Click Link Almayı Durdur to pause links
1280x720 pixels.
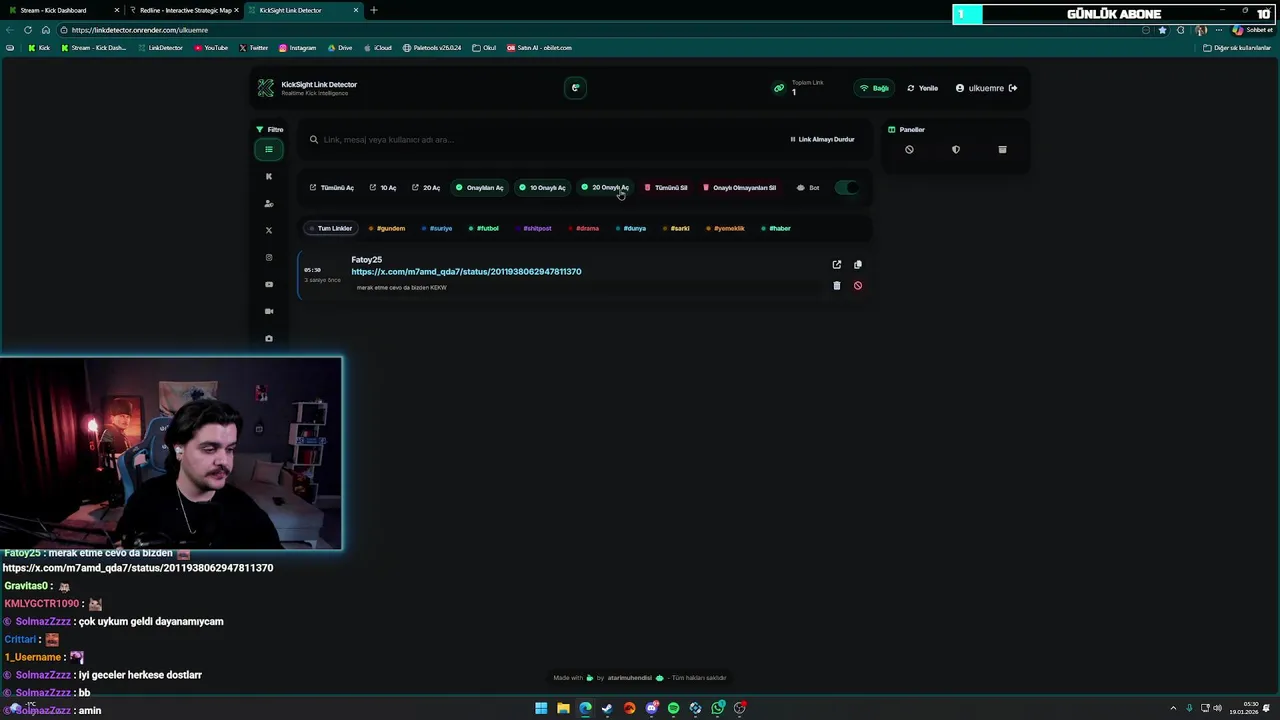(x=822, y=139)
